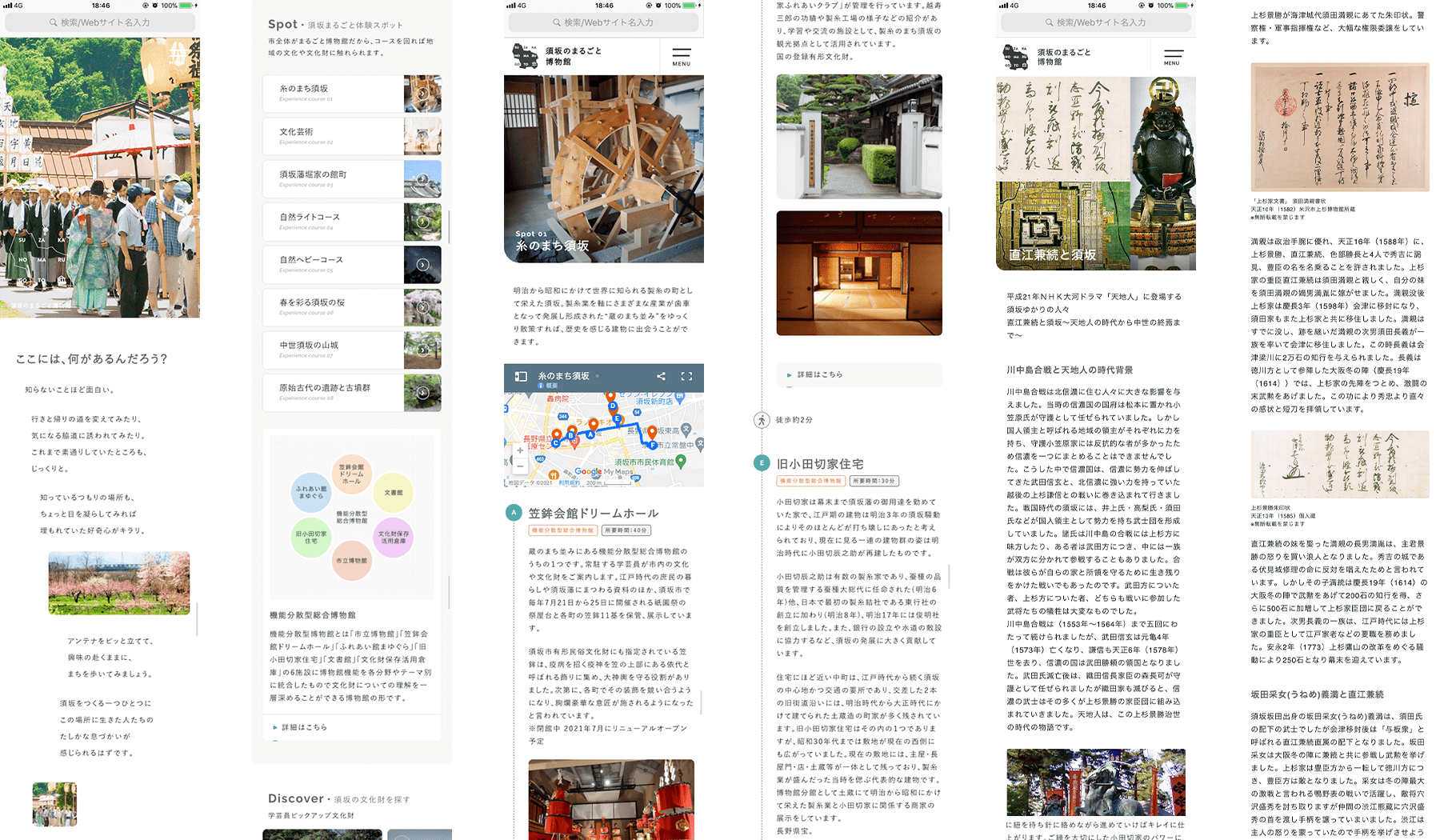The height and width of the screenshot is (840, 1440).
Task: Select the 原始古代の遺跡と古墳群 course
Action: [351, 392]
